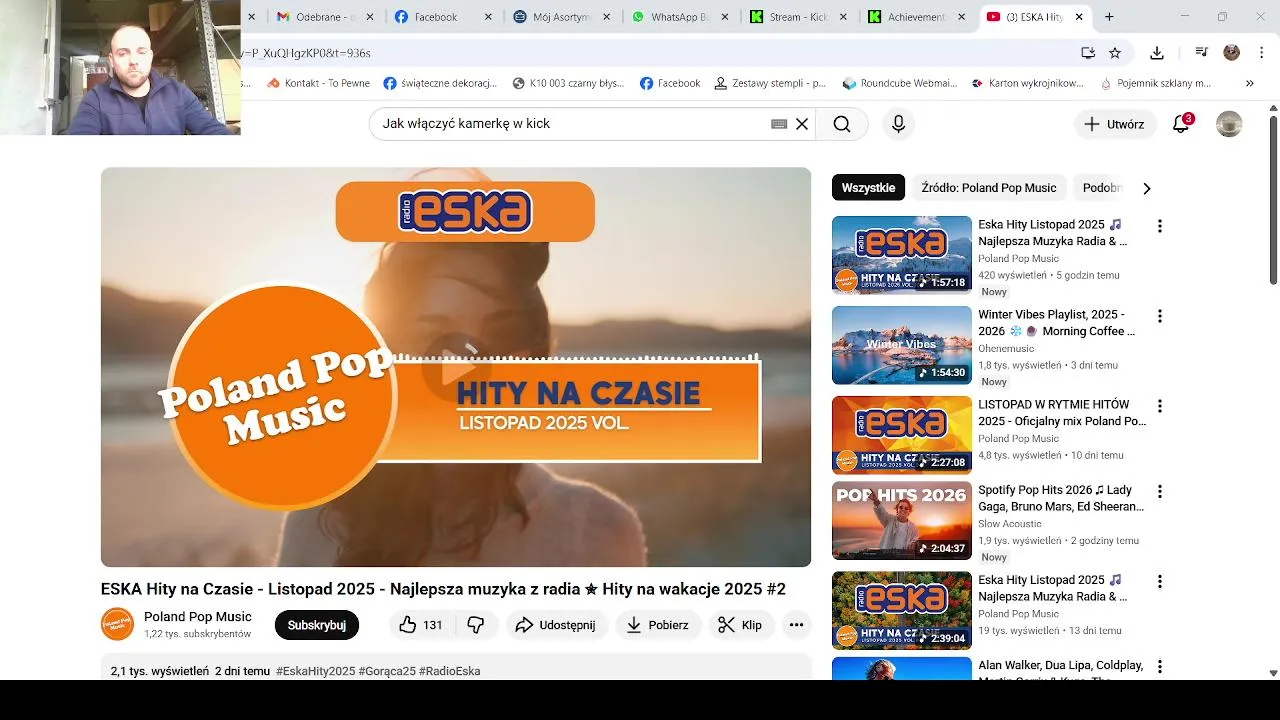
Task: Switch to the Achievements Kick tab
Action: pyautogui.click(x=915, y=17)
